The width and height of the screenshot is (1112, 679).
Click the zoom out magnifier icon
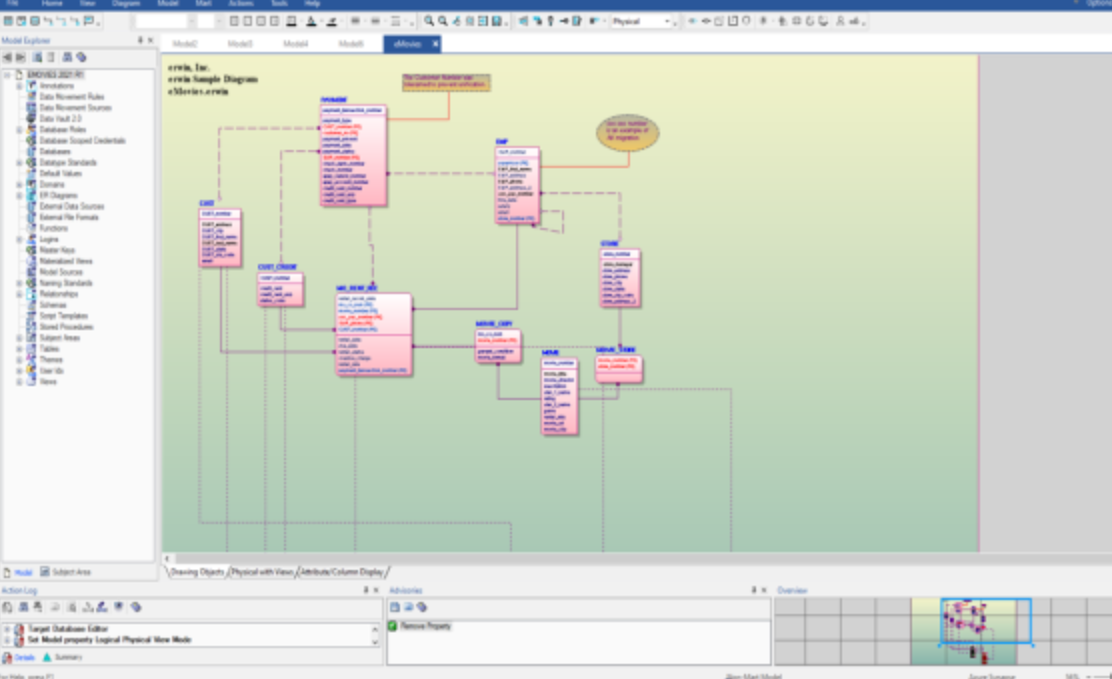coord(443,21)
